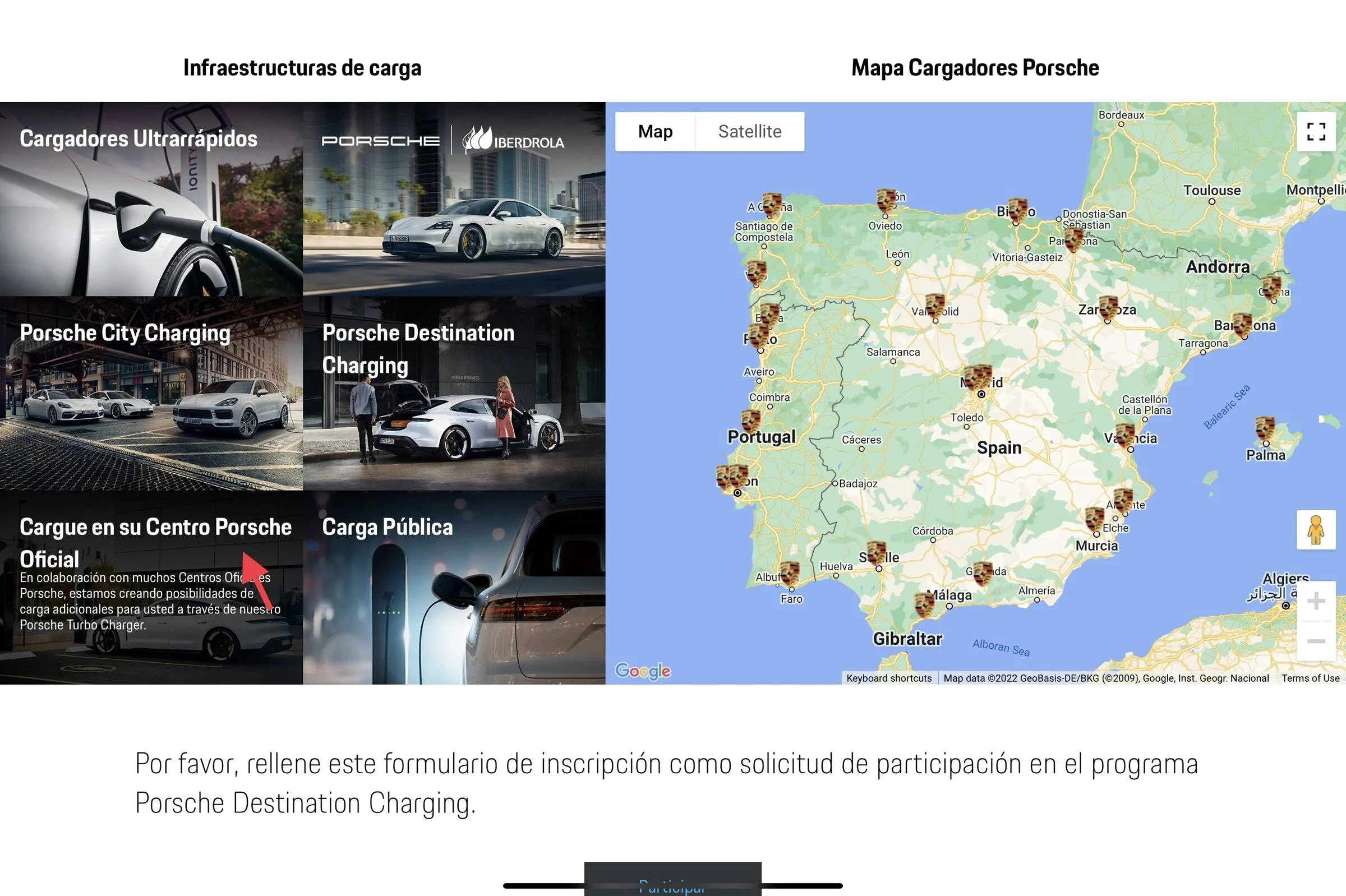Click the Murcia city label
Image resolution: width=1346 pixels, height=896 pixels.
pyautogui.click(x=1096, y=546)
